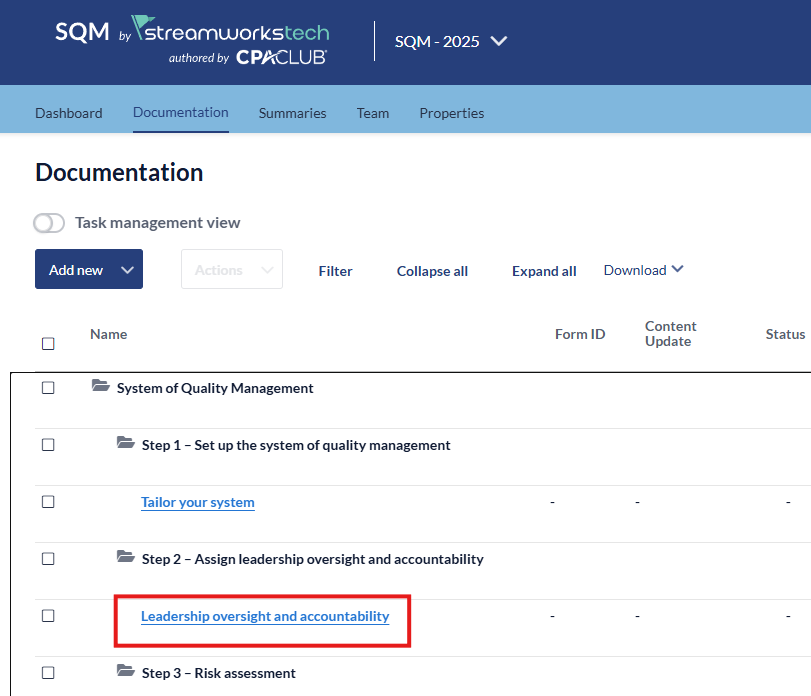811x696 pixels.
Task: Click the Filter button
Action: (335, 271)
